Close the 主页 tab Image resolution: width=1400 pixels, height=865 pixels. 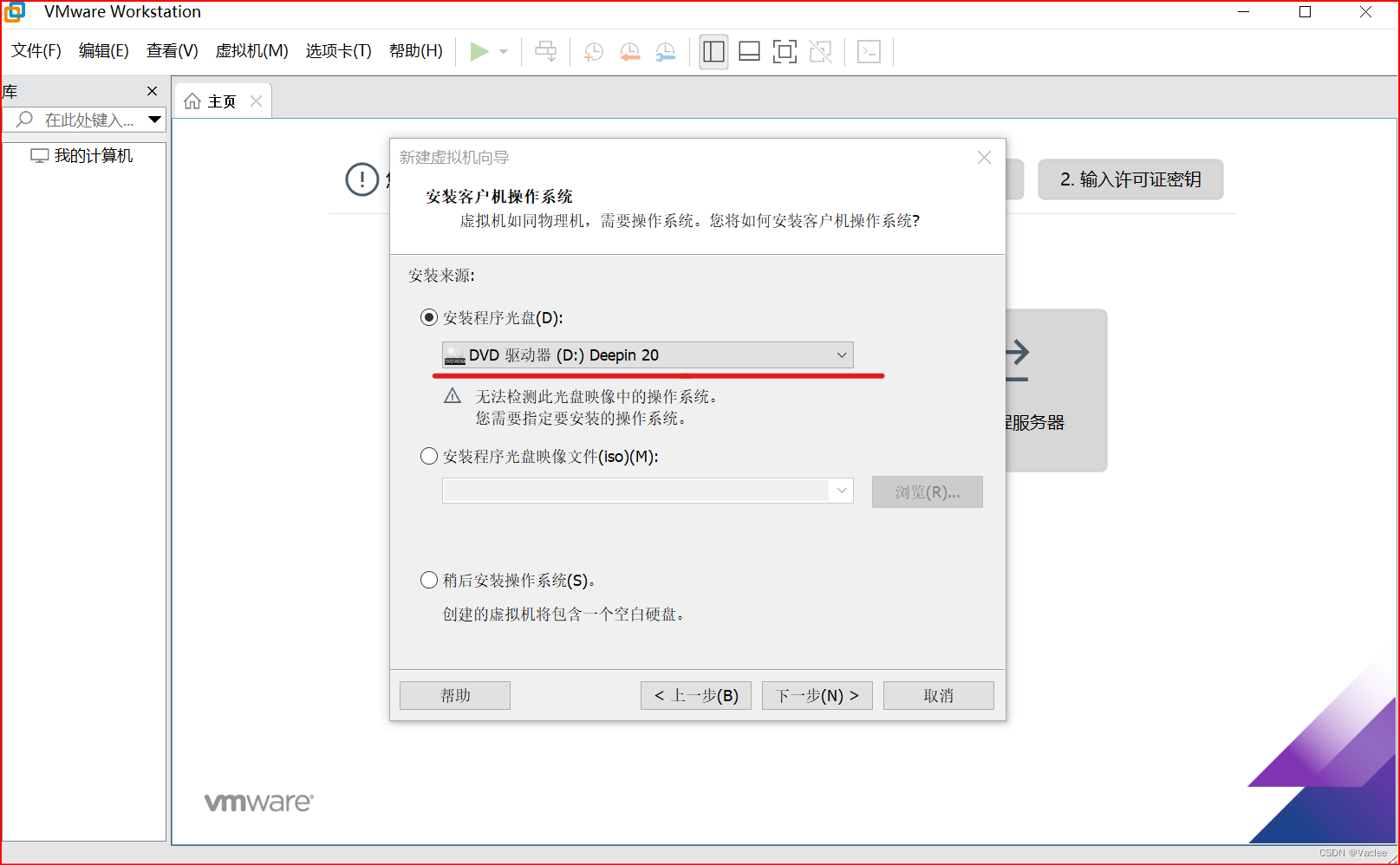click(256, 101)
